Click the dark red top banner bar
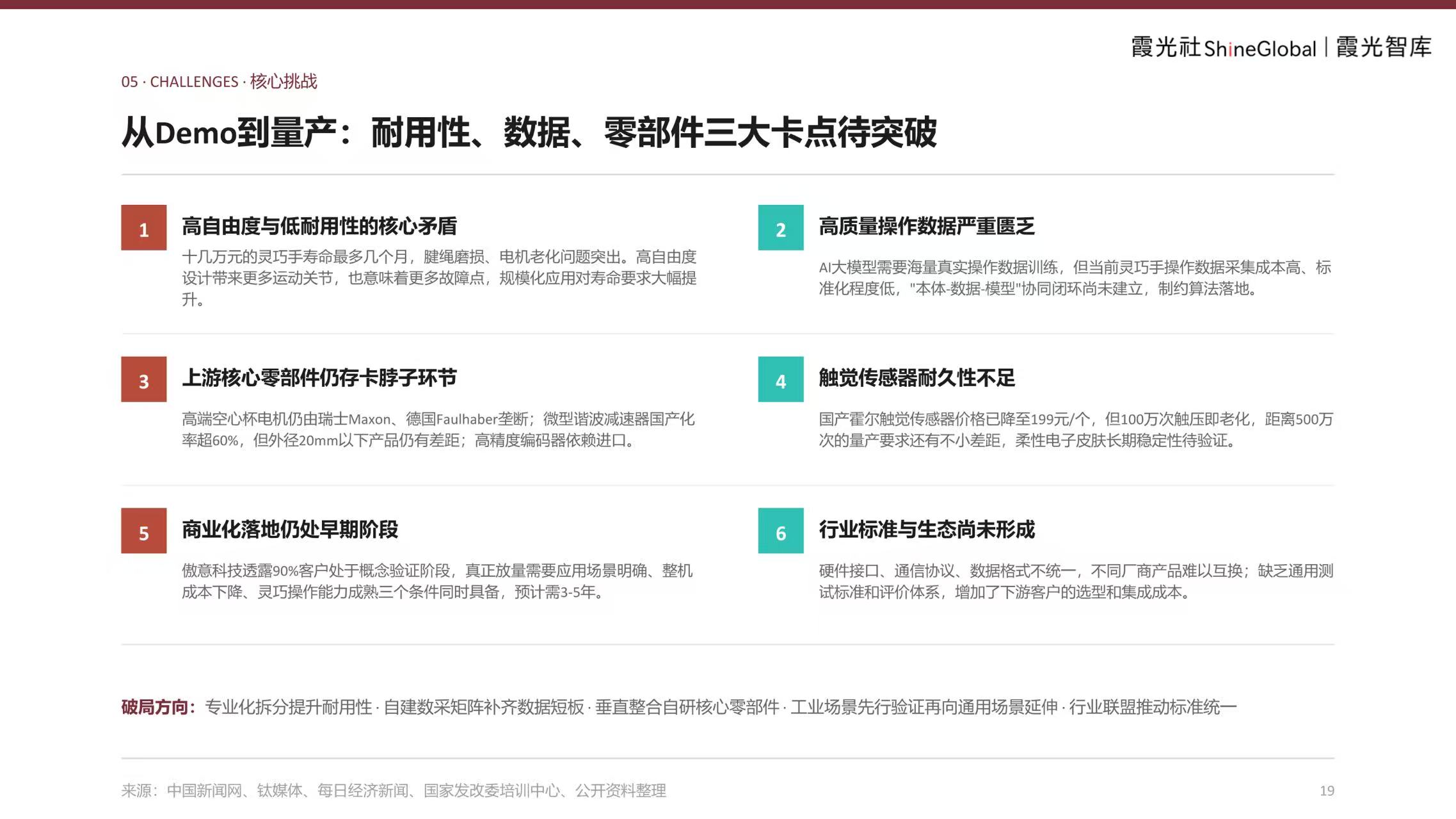Screen dimensions: 1456x819 click(x=728, y=4)
